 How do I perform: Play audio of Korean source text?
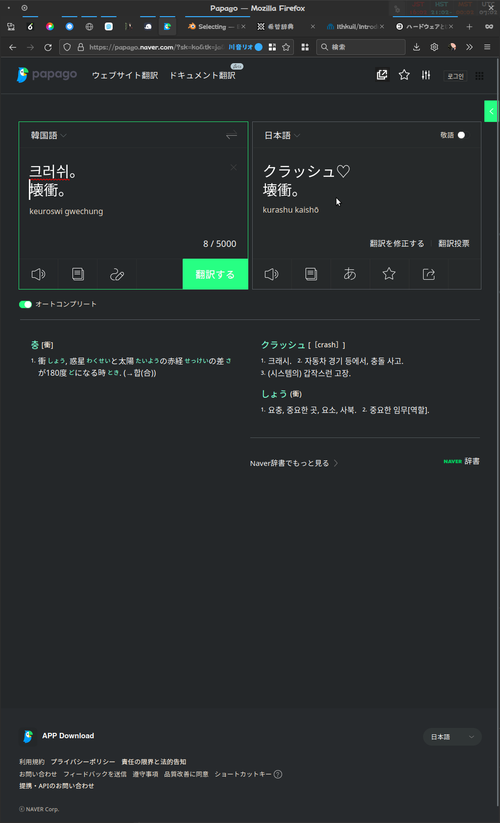(x=38, y=274)
